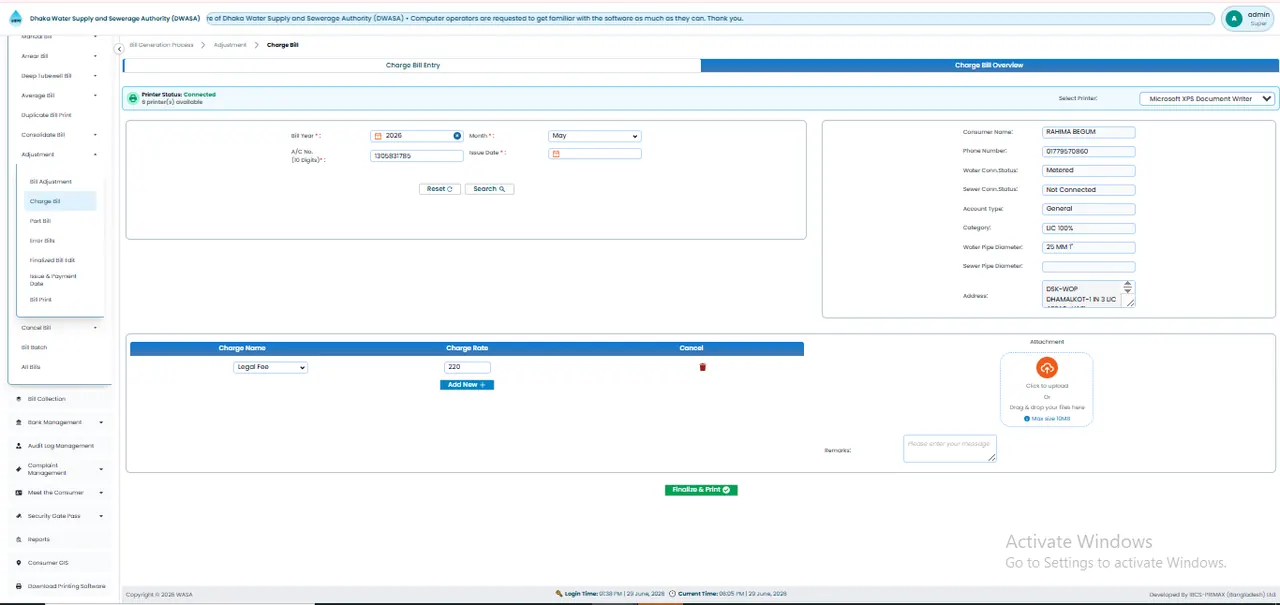Click the Finalize & Print button
This screenshot has width=1280, height=605.
701,490
